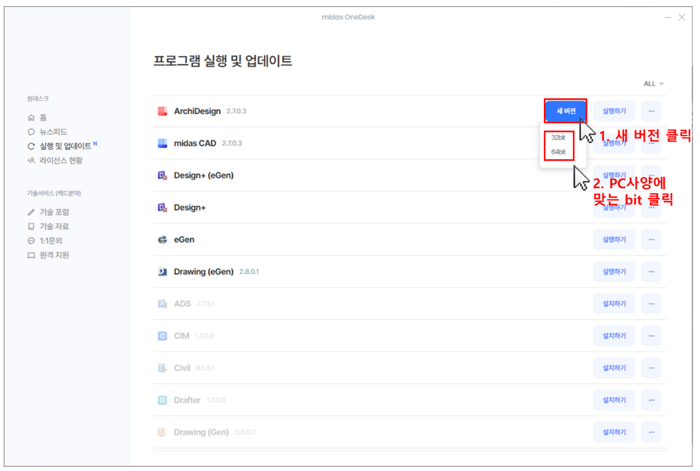Choose 64bit from the version popup
The width and height of the screenshot is (700, 471).
pyautogui.click(x=558, y=152)
